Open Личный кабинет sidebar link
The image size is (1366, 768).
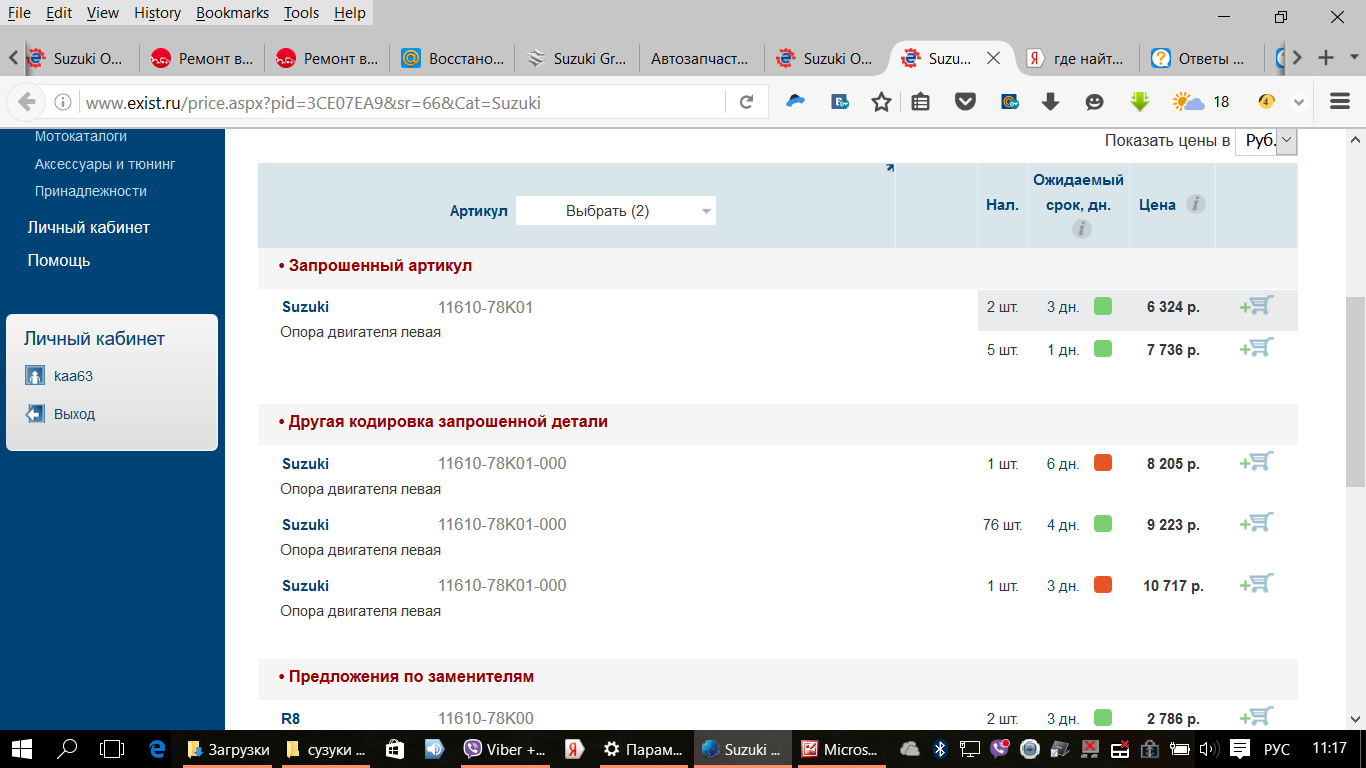89,227
